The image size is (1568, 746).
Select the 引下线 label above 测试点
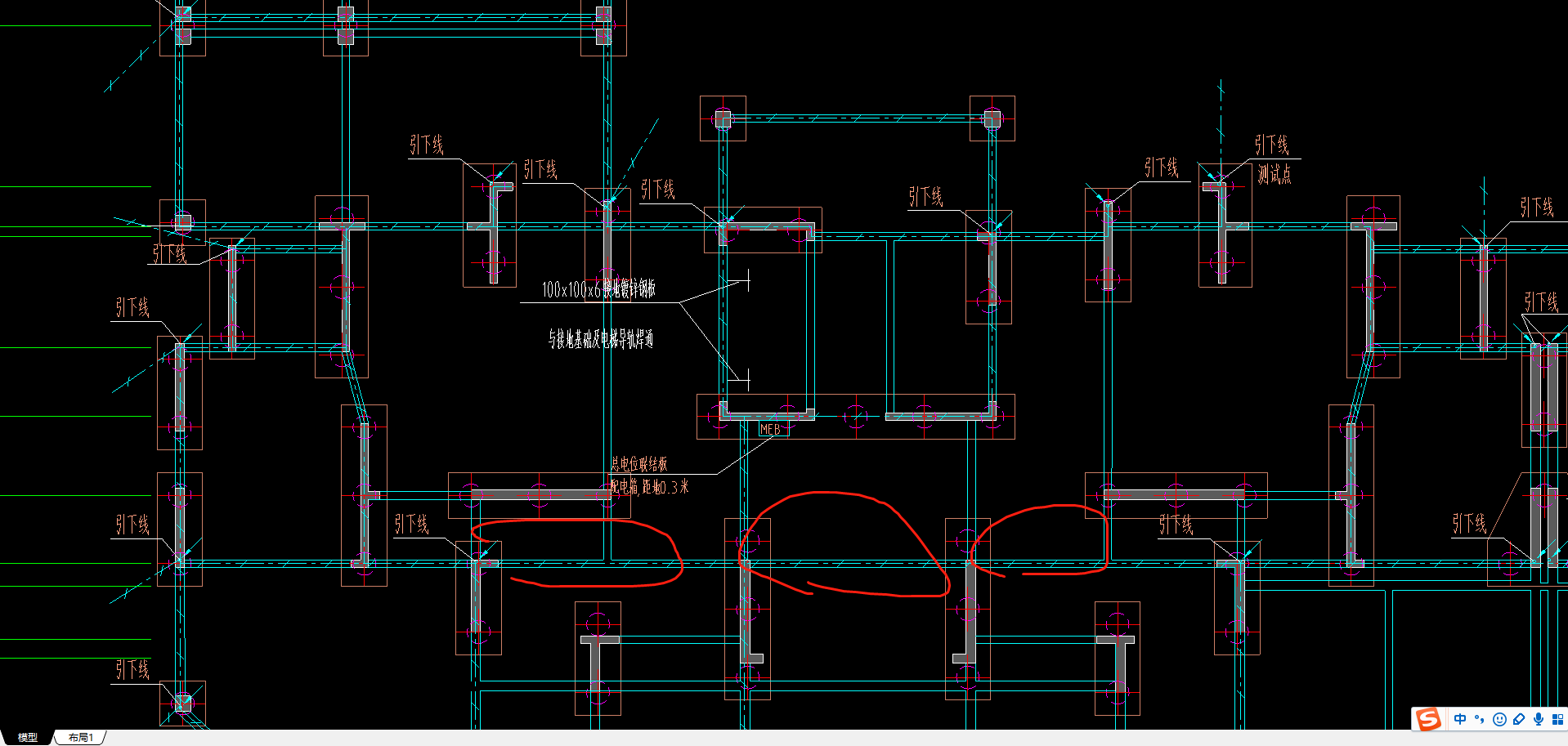pyautogui.click(x=1272, y=145)
